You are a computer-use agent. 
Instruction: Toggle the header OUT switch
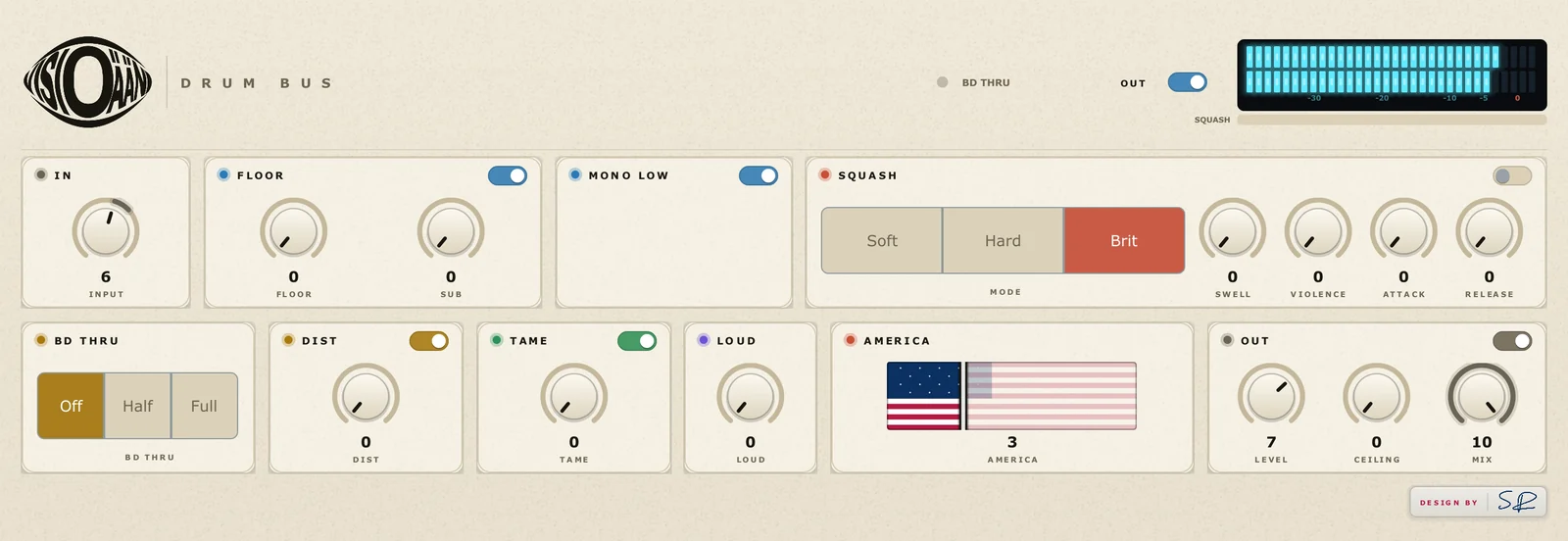coord(1187,82)
